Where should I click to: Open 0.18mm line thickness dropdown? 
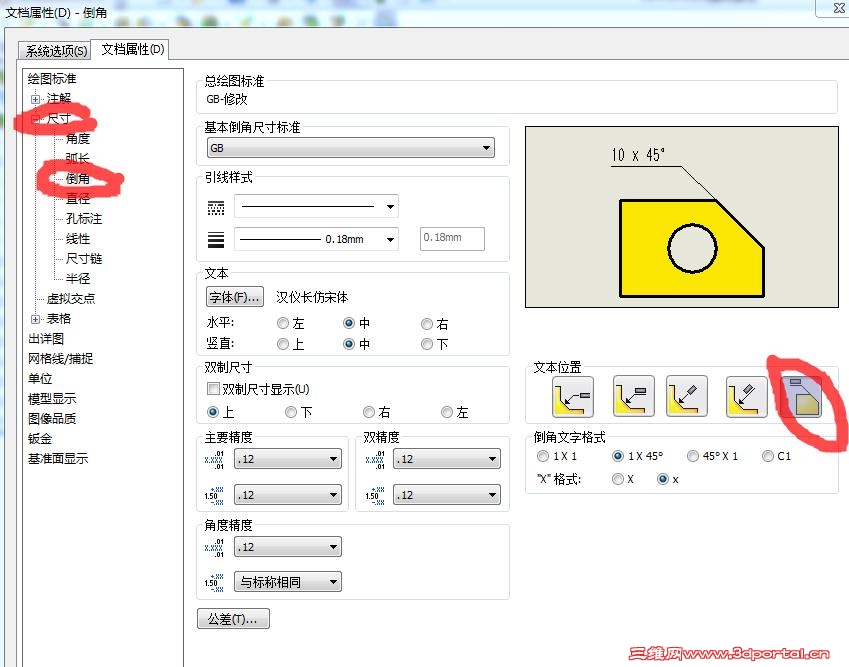(390, 239)
